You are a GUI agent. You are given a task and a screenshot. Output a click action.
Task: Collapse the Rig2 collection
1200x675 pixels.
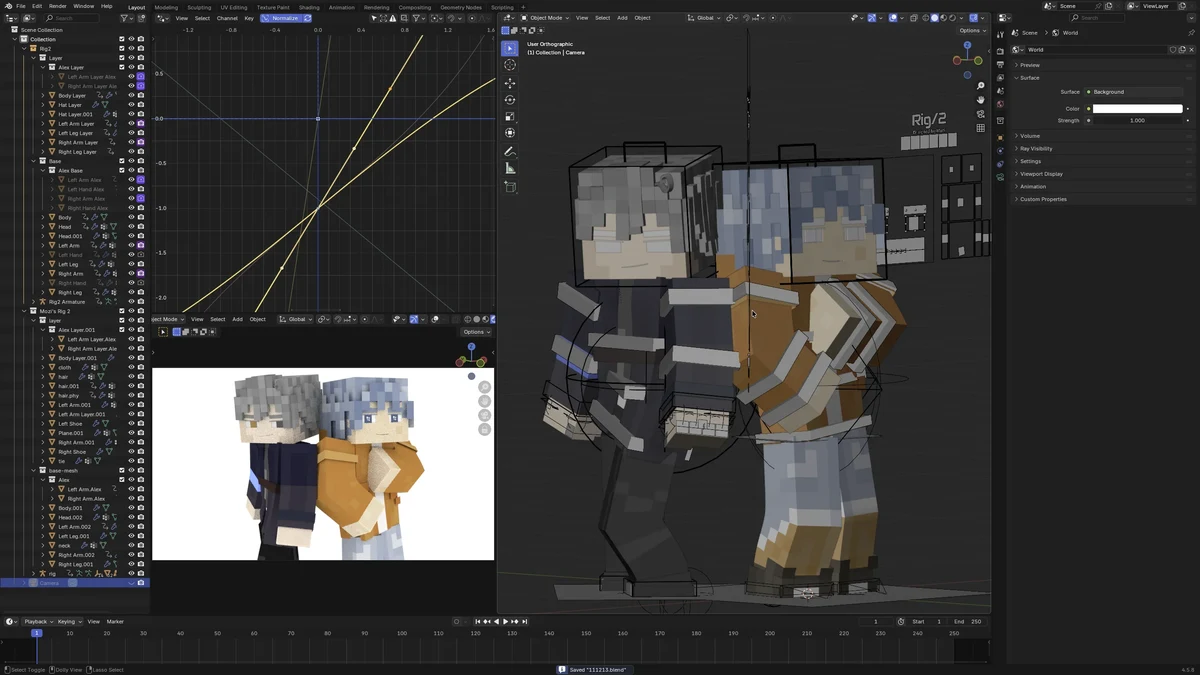[x=24, y=48]
